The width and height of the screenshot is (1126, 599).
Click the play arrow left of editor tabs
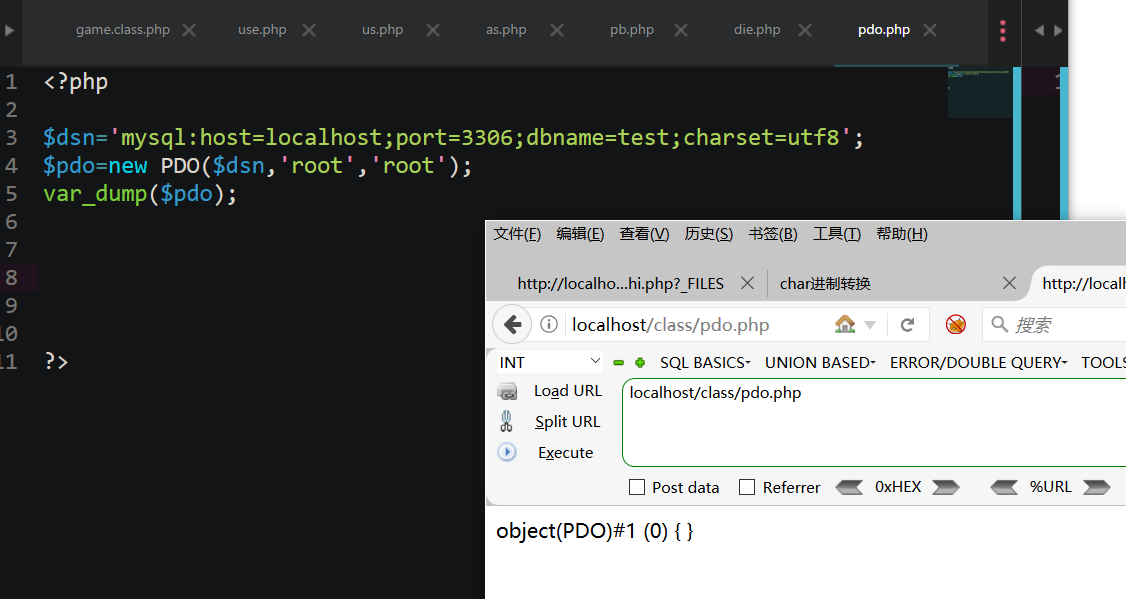tap(9, 30)
